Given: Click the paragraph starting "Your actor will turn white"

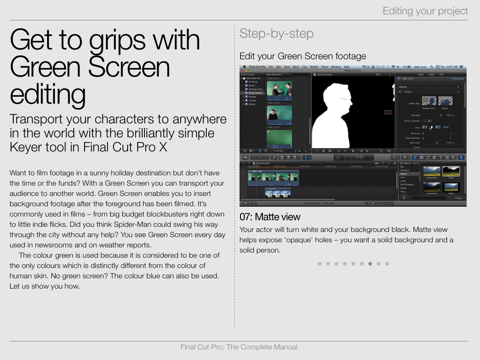Looking at the screenshot, I should (346, 240).
